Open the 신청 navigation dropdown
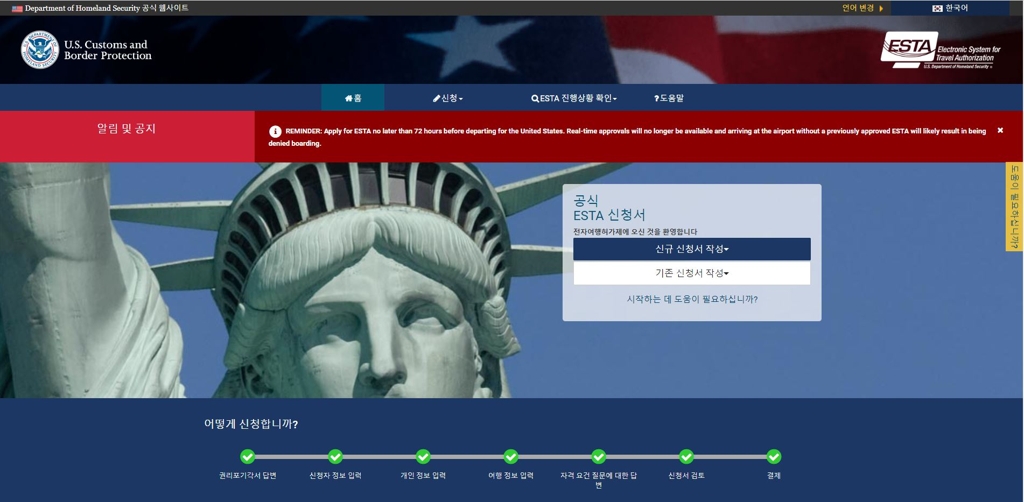The height and width of the screenshot is (502, 1024). (x=448, y=98)
